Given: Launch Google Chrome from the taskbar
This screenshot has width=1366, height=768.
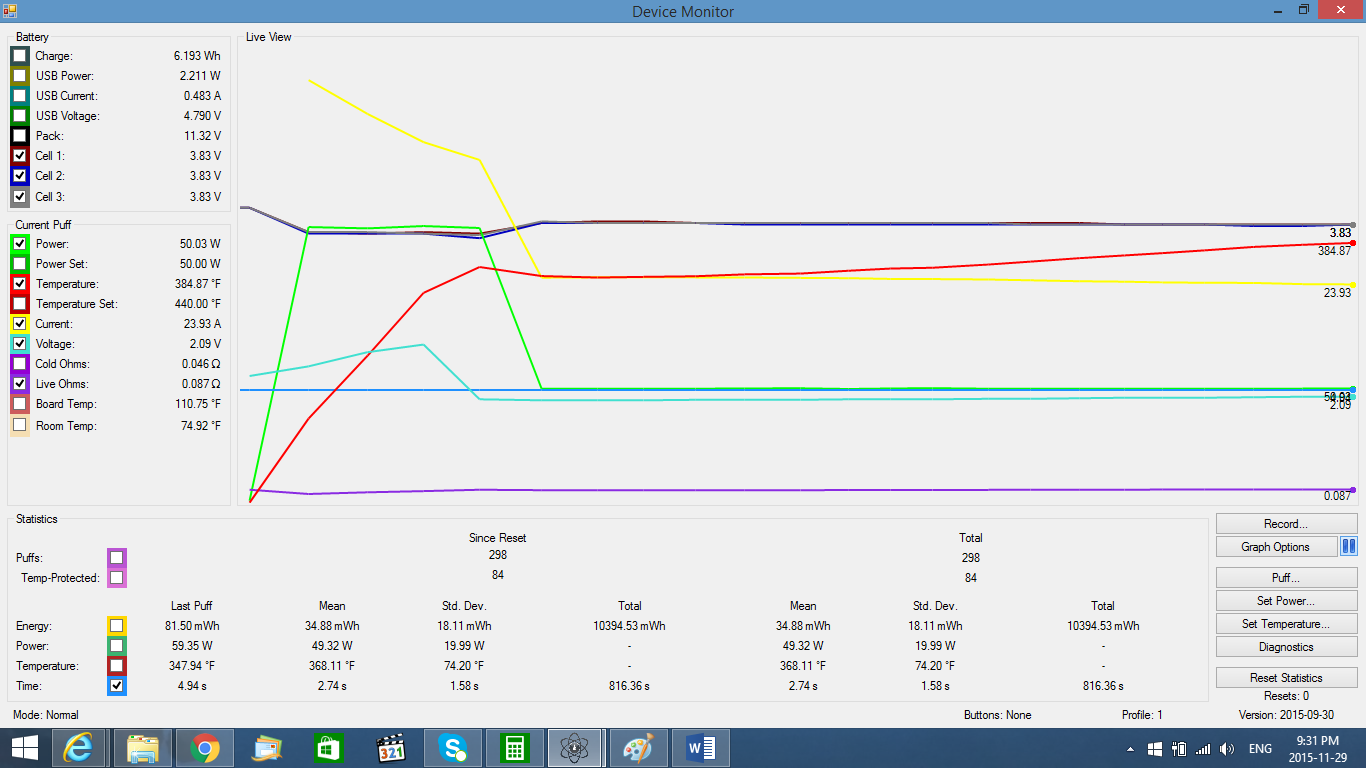Looking at the screenshot, I should [205, 748].
